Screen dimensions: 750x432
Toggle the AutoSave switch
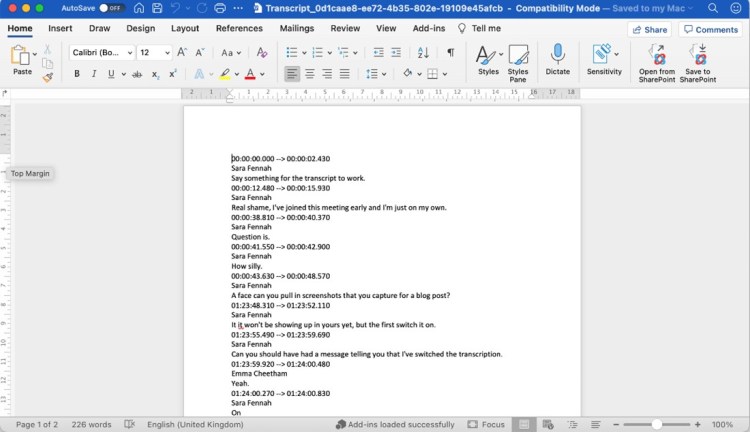click(110, 8)
